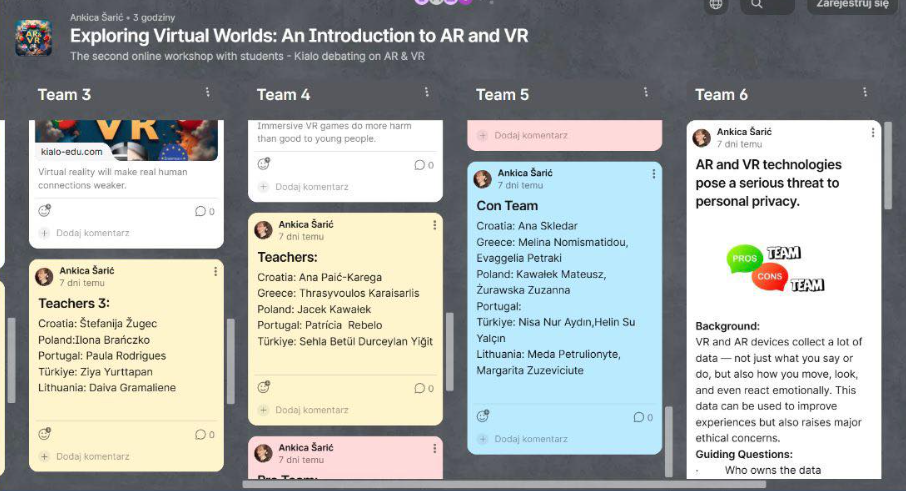906x491 pixels.
Task: Open the search magnifier in top bar
Action: coord(757,5)
